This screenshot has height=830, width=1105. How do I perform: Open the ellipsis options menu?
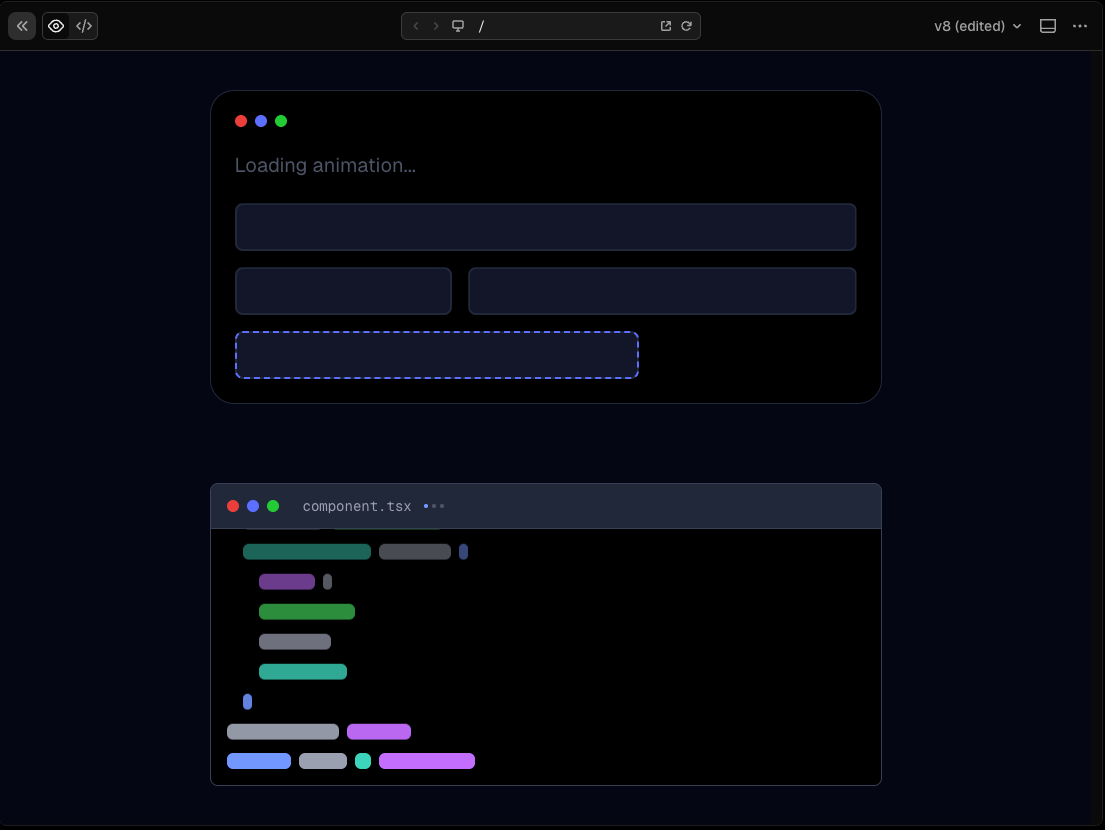[1080, 26]
